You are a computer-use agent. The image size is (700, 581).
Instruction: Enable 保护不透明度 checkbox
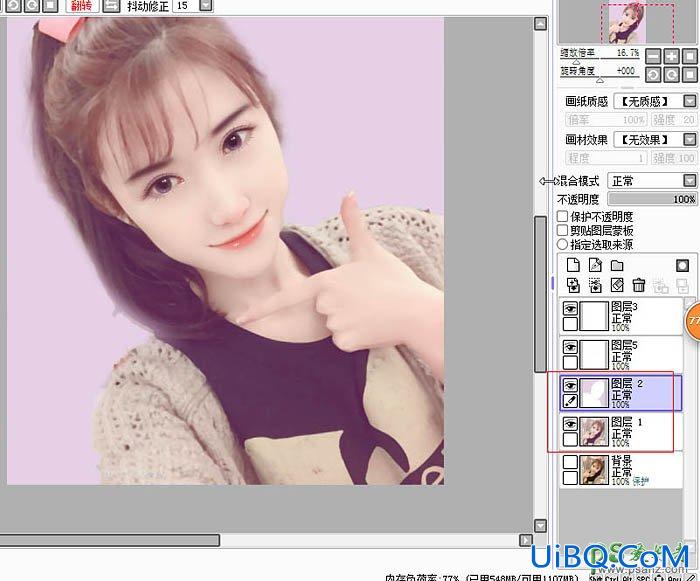coord(562,216)
